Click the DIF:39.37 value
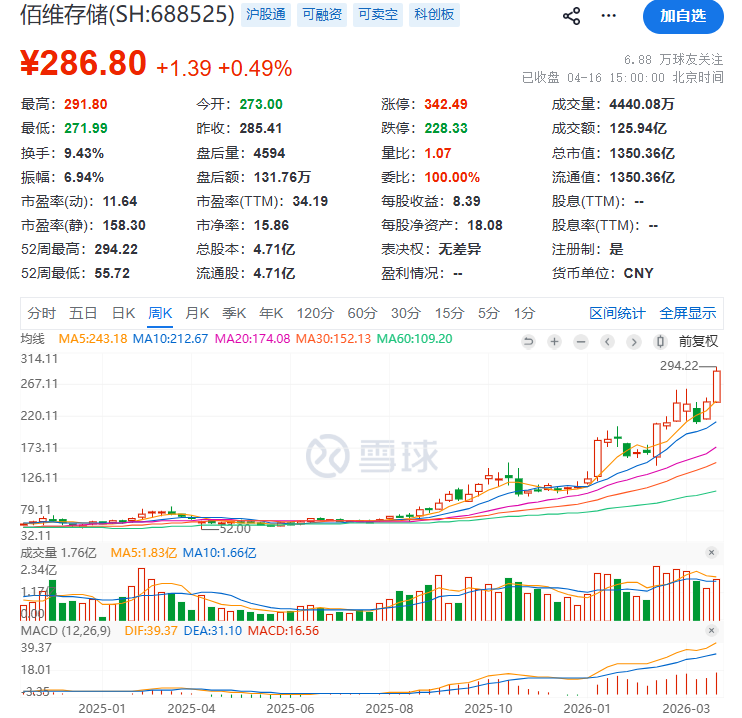This screenshot has width=742, height=718. (151, 631)
